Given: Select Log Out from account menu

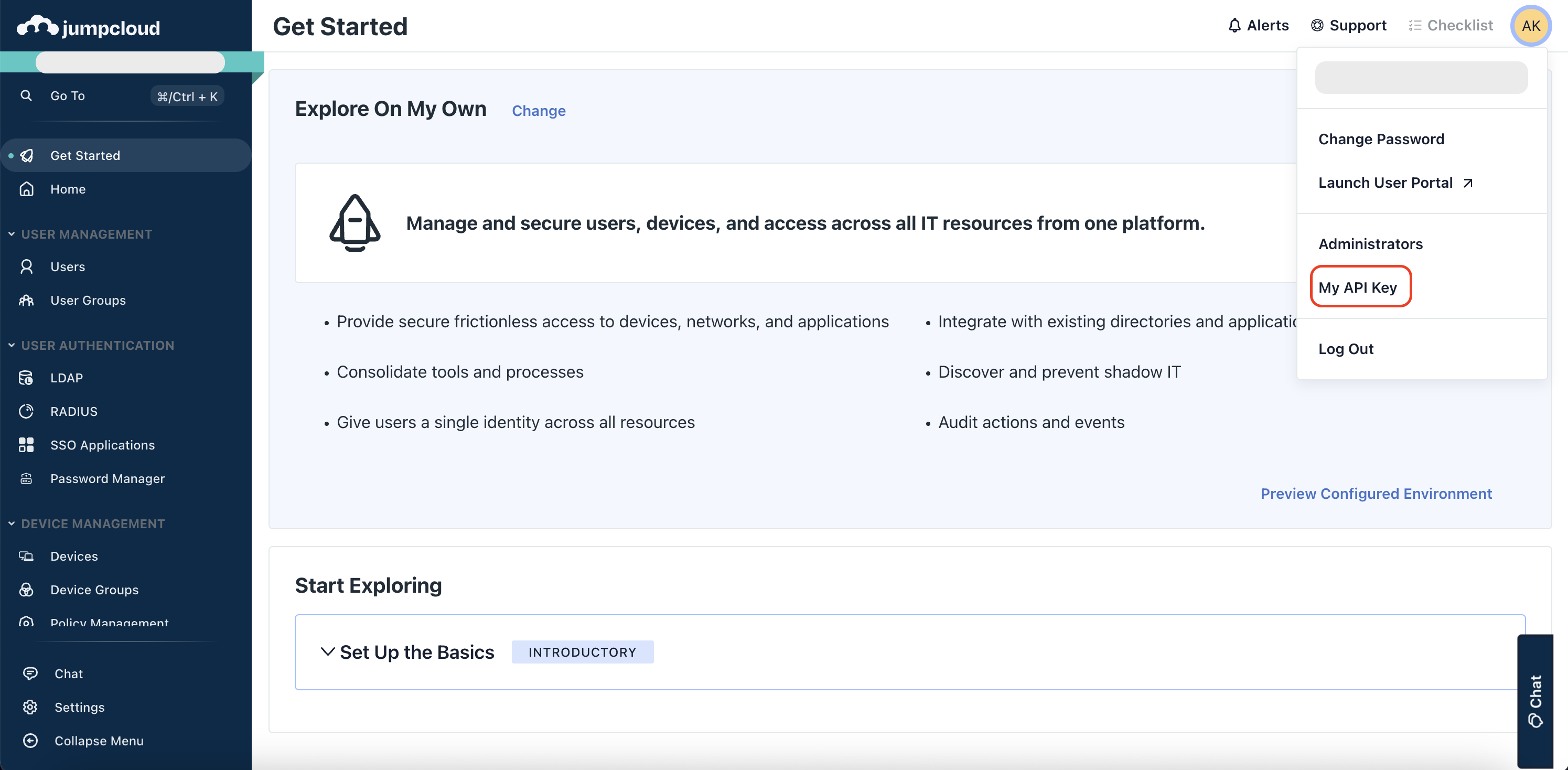Looking at the screenshot, I should pyautogui.click(x=1346, y=349).
